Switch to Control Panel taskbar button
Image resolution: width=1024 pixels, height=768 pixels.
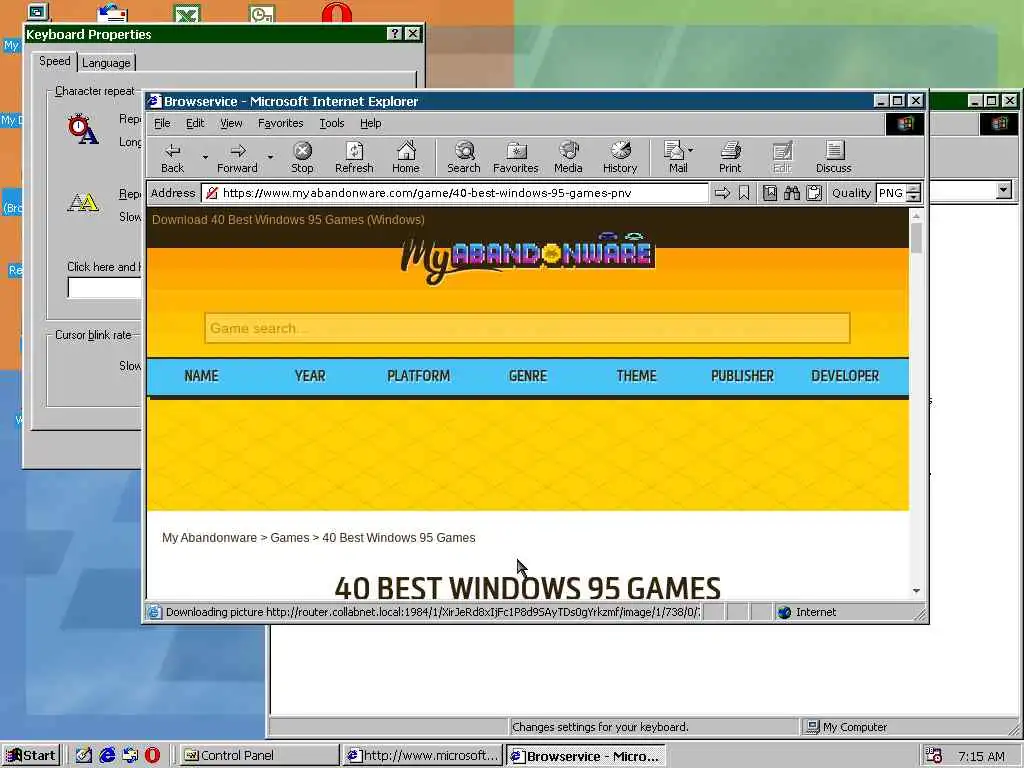pyautogui.click(x=259, y=756)
